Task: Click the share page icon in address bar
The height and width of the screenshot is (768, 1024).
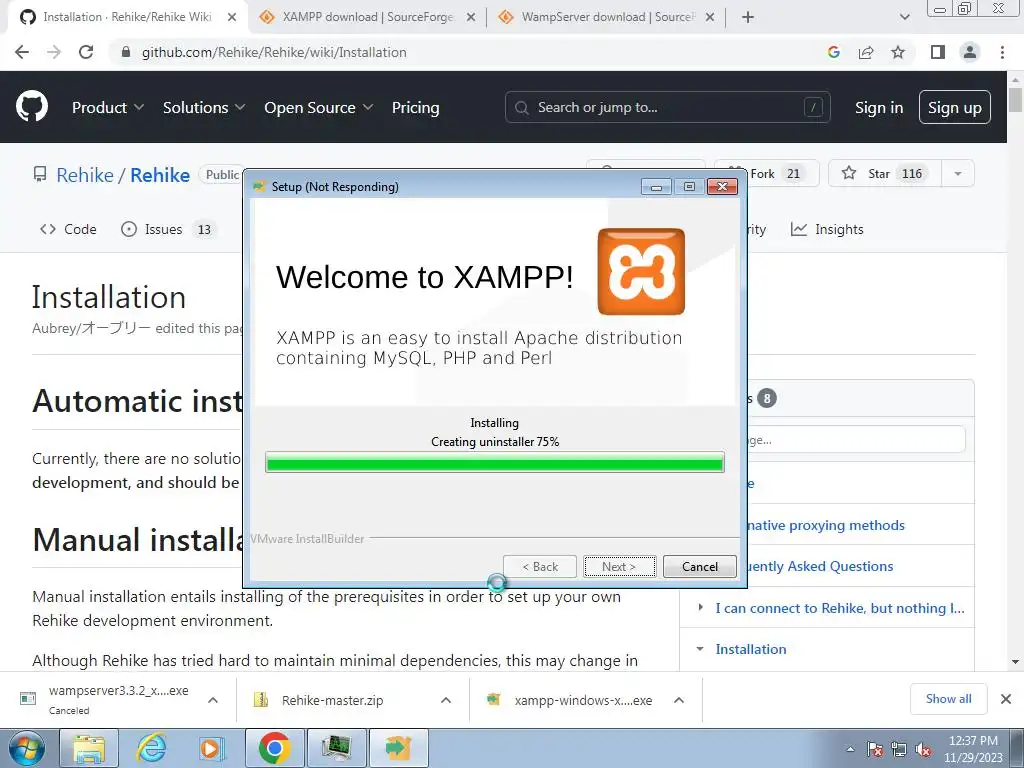Action: point(866,52)
